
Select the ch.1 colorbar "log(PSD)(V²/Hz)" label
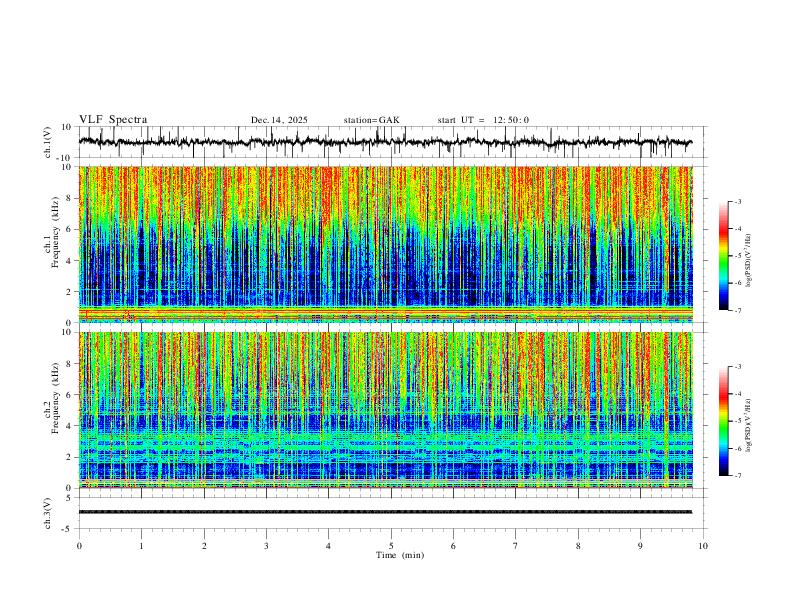(748, 260)
